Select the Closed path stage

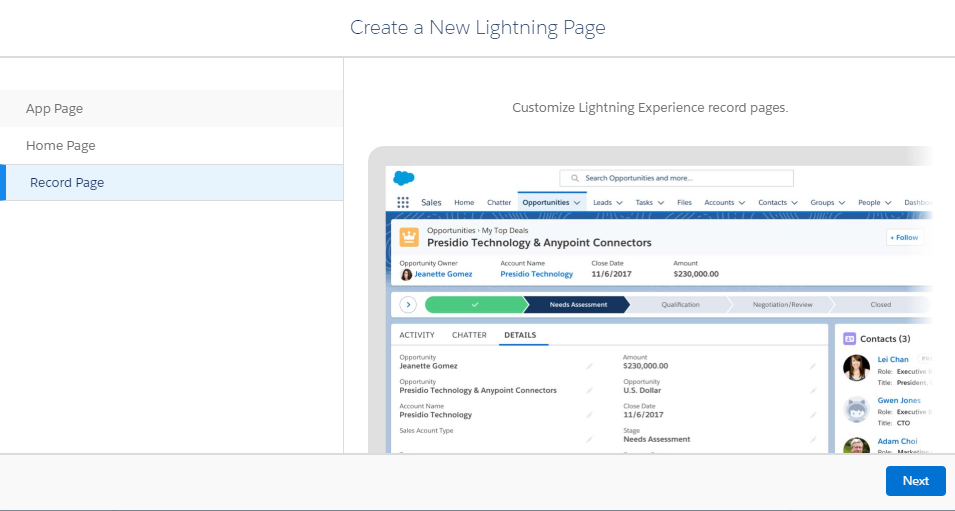pyautogui.click(x=881, y=305)
